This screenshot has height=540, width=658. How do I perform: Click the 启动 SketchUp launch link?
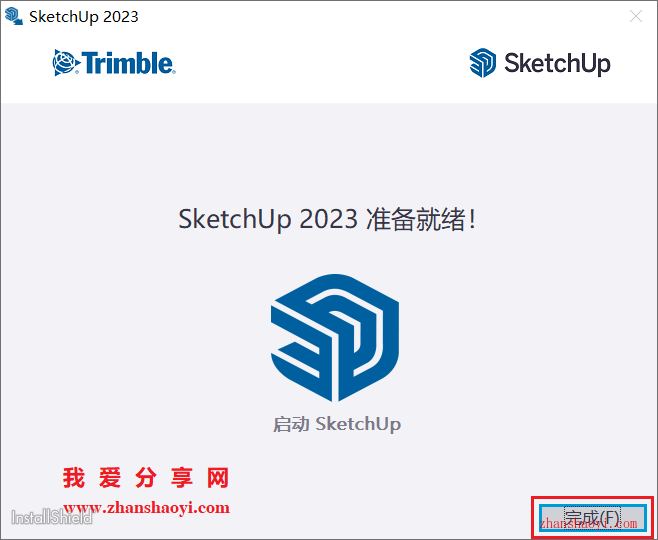[337, 424]
